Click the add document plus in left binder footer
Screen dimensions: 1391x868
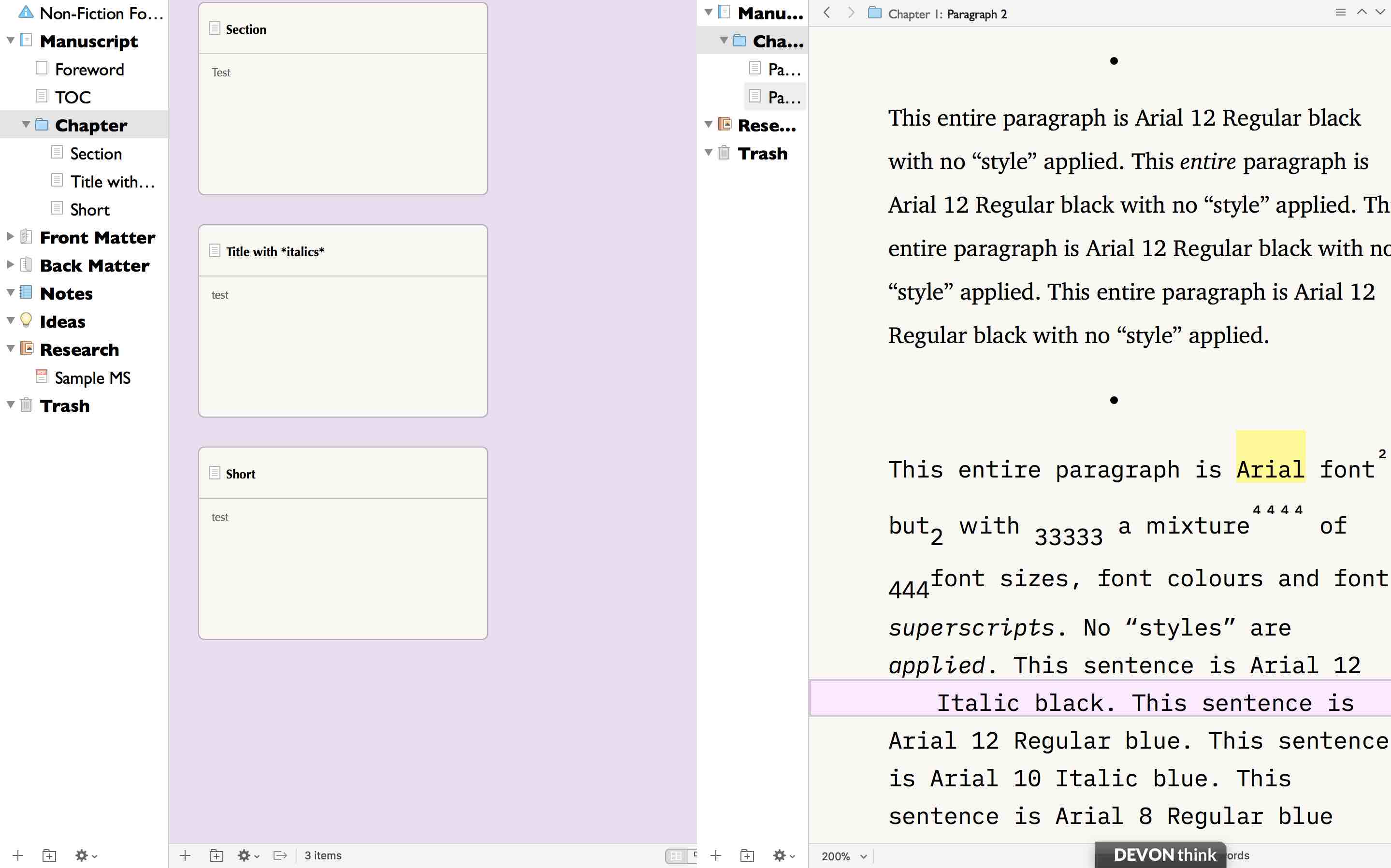18,855
